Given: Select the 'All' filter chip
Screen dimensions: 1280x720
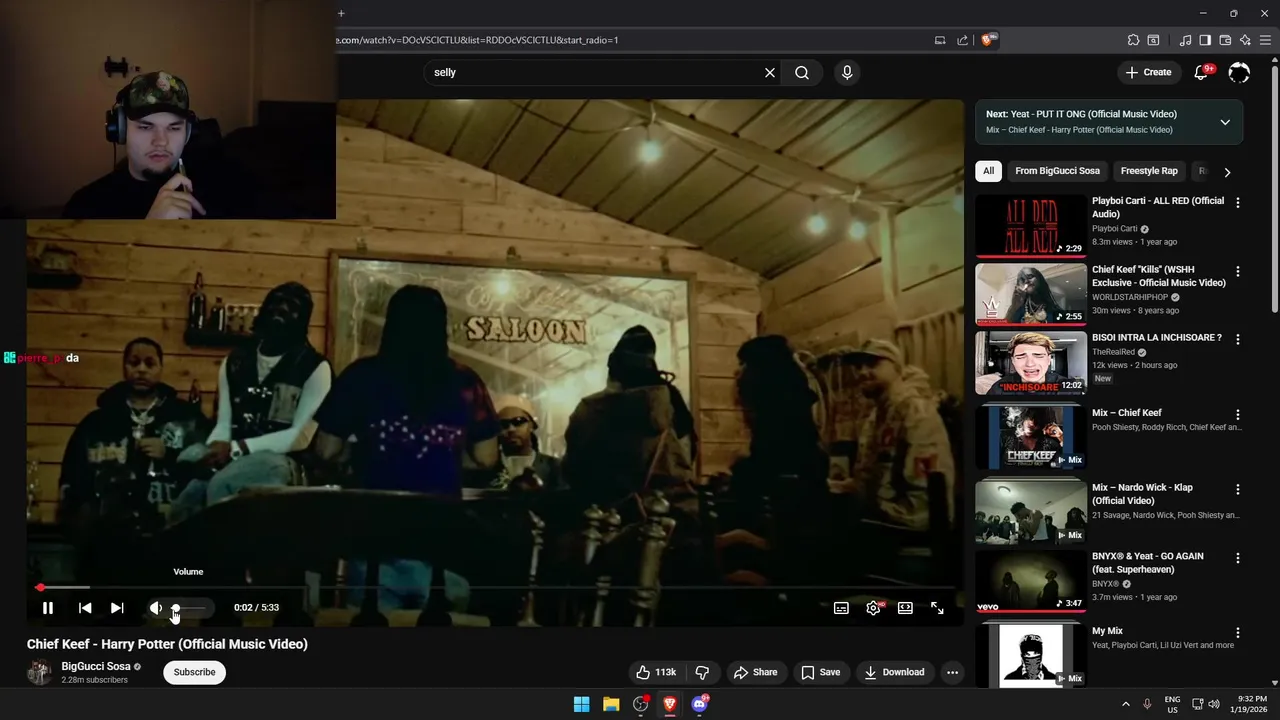Looking at the screenshot, I should [x=988, y=171].
